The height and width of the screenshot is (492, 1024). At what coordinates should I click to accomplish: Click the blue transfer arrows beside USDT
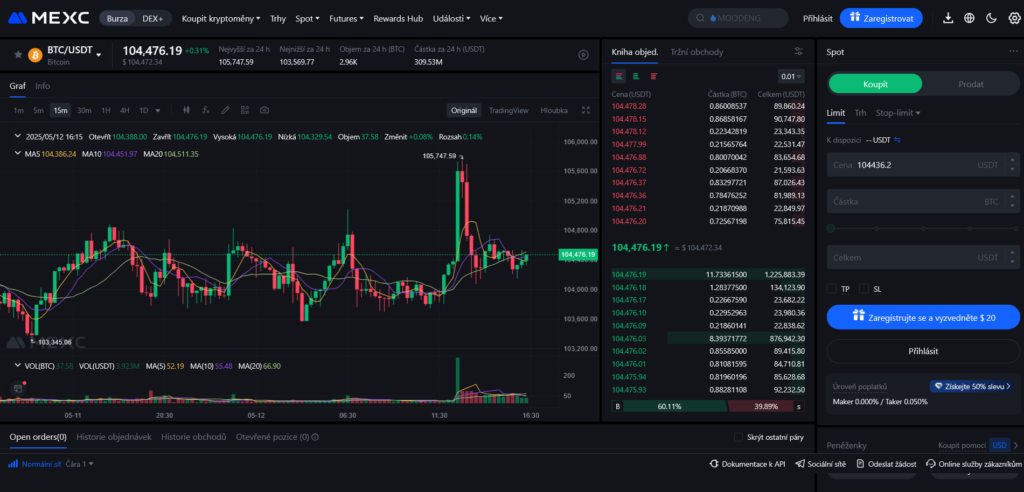click(x=897, y=140)
